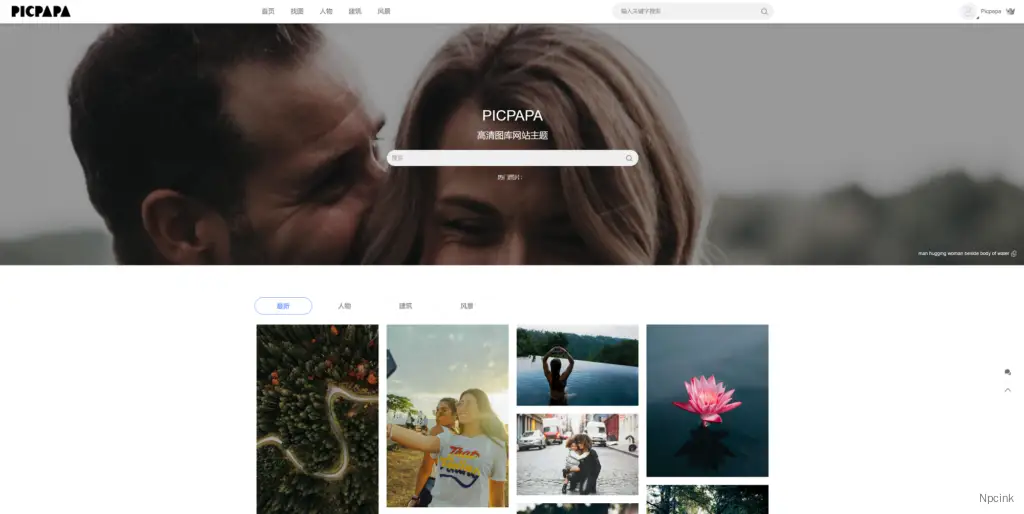Click the hero image caption link
1024x514 pixels.
coord(963,254)
